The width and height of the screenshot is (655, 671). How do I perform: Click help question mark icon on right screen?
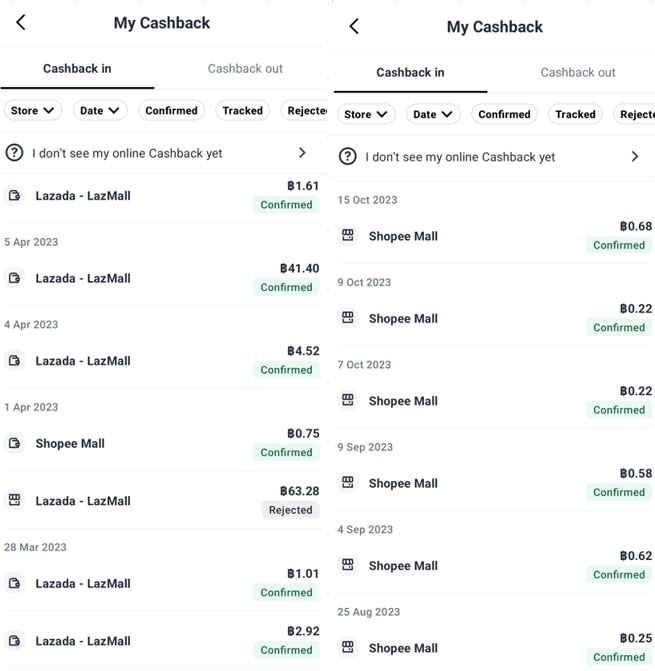pyautogui.click(x=347, y=157)
